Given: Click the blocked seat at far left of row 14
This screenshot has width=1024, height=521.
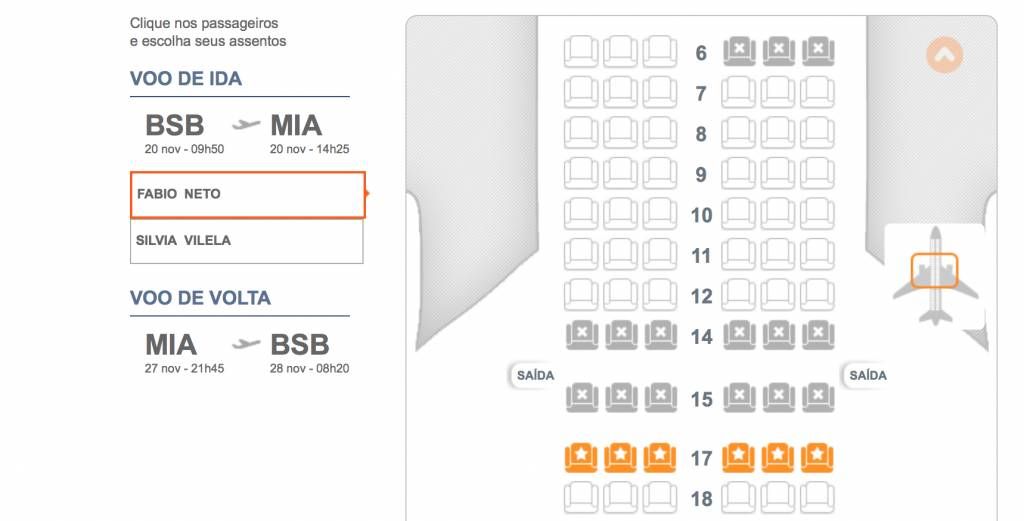Looking at the screenshot, I should pyautogui.click(x=581, y=336).
